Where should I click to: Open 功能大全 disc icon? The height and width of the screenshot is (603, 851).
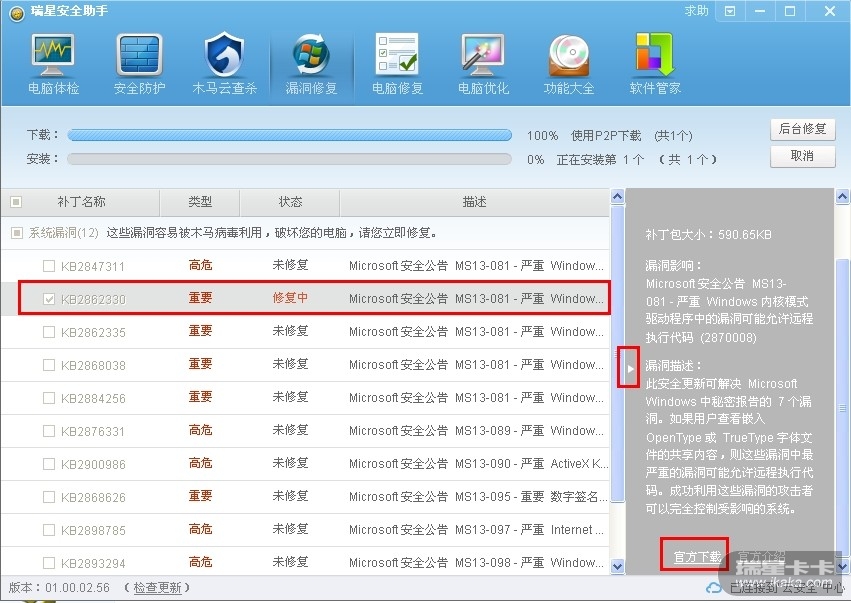[569, 55]
